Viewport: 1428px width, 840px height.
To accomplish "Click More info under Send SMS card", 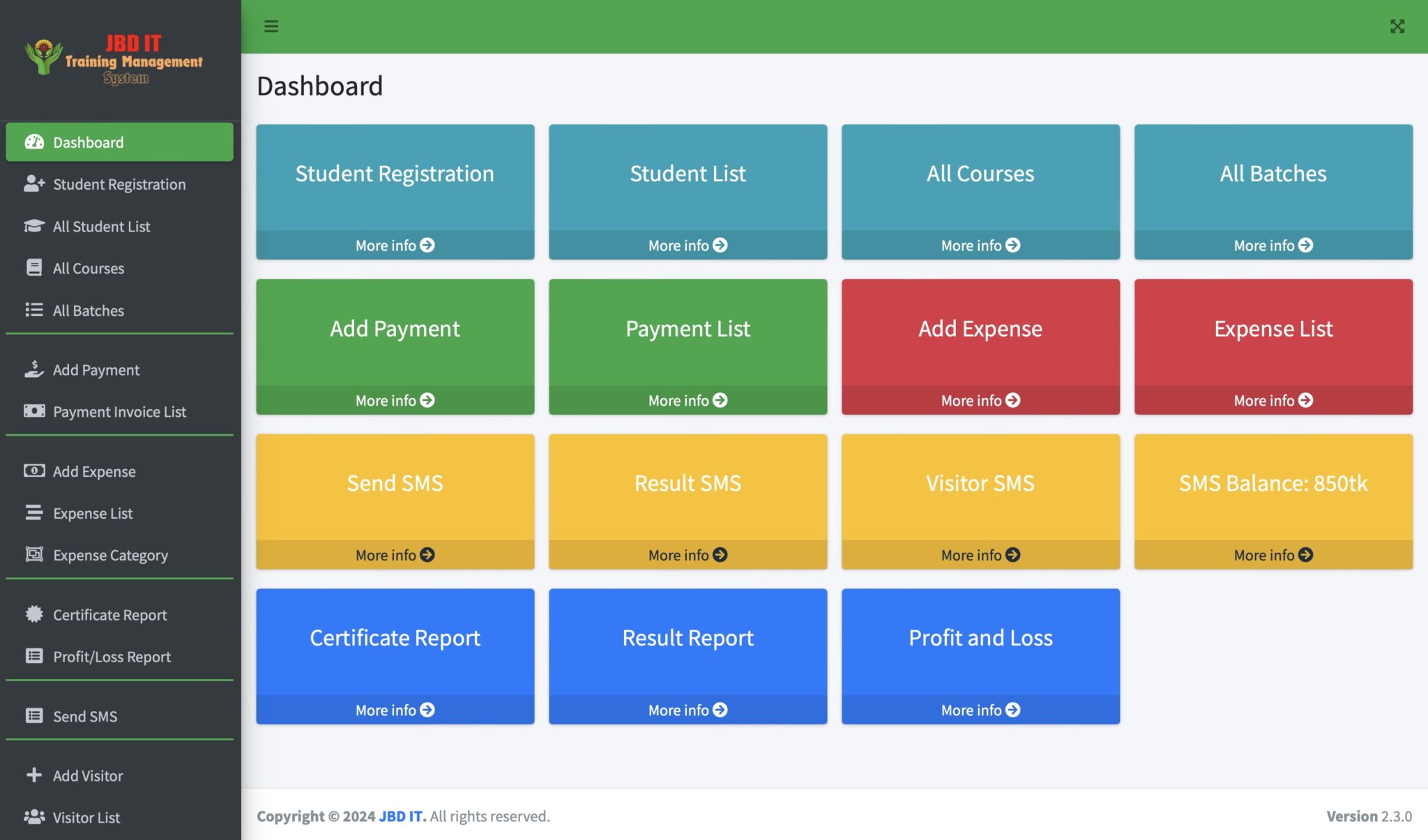I will pyautogui.click(x=395, y=555).
